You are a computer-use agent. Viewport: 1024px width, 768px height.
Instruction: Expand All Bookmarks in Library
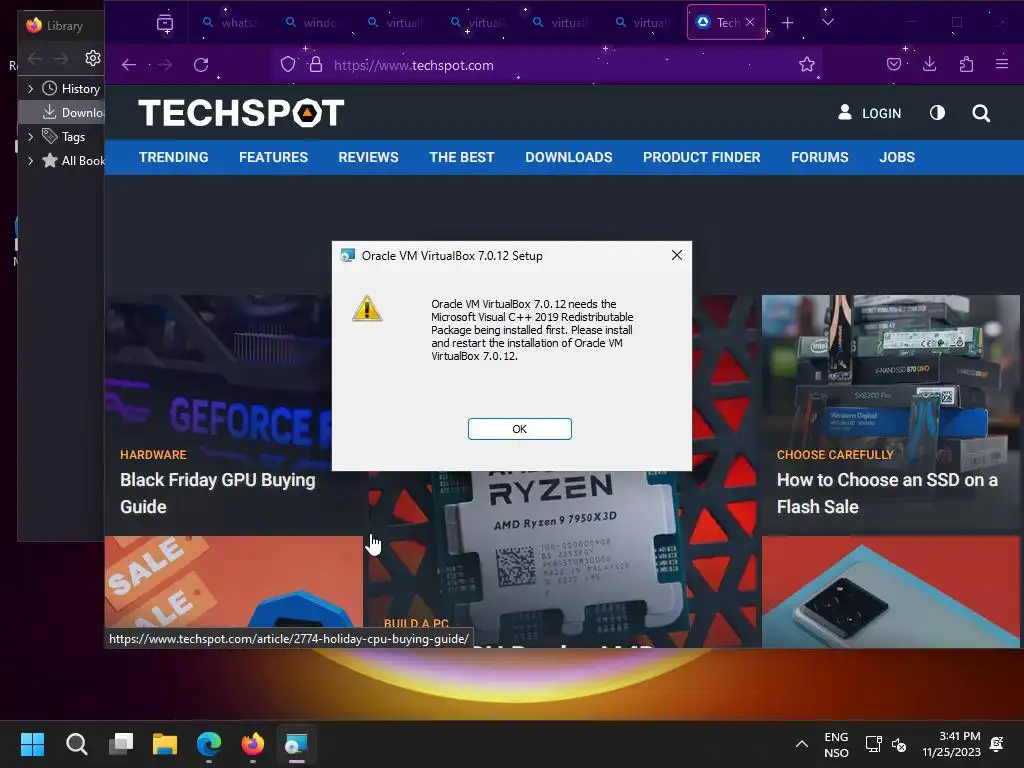[30, 160]
